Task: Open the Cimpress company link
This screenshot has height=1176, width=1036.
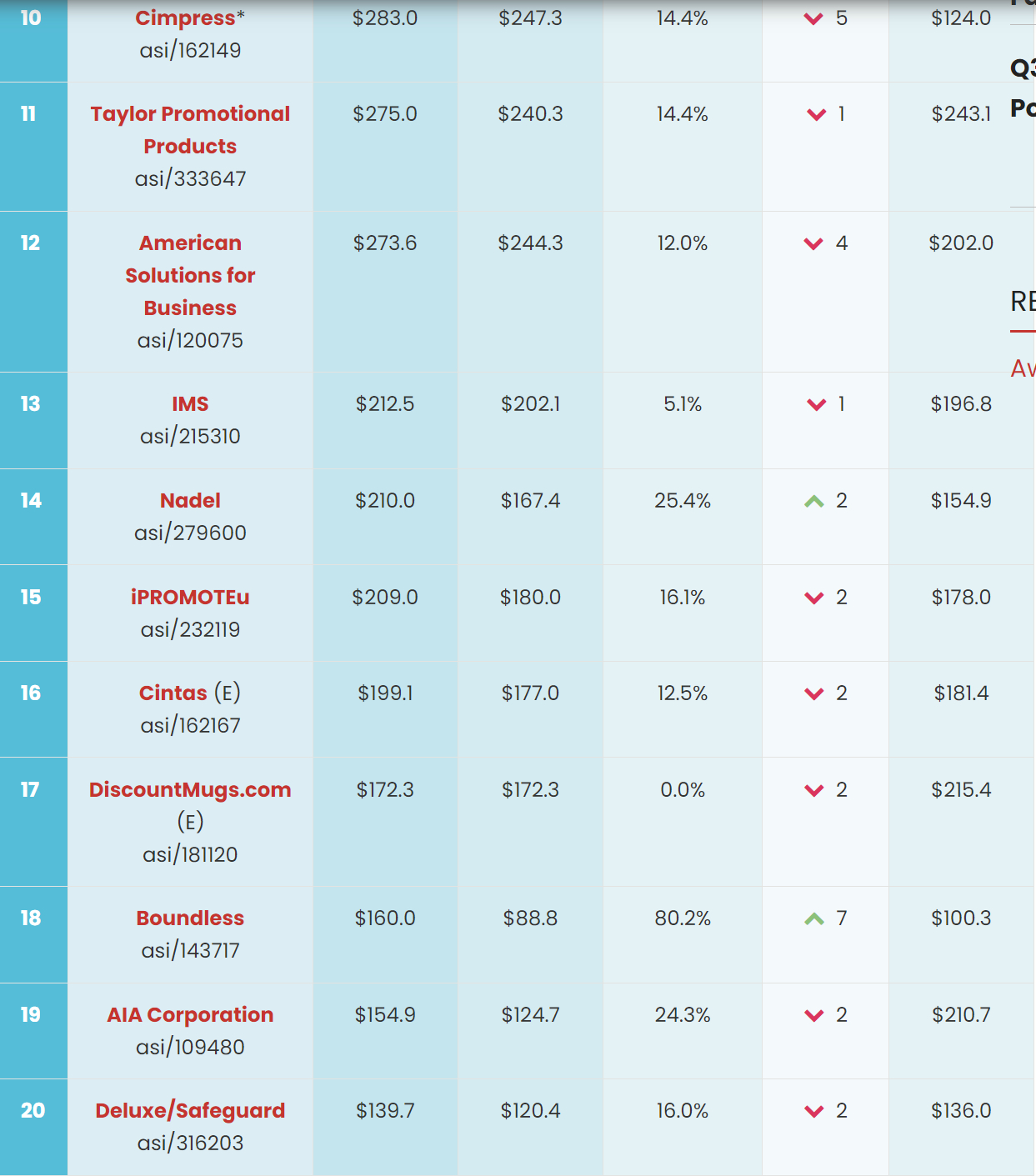Action: coord(185,18)
